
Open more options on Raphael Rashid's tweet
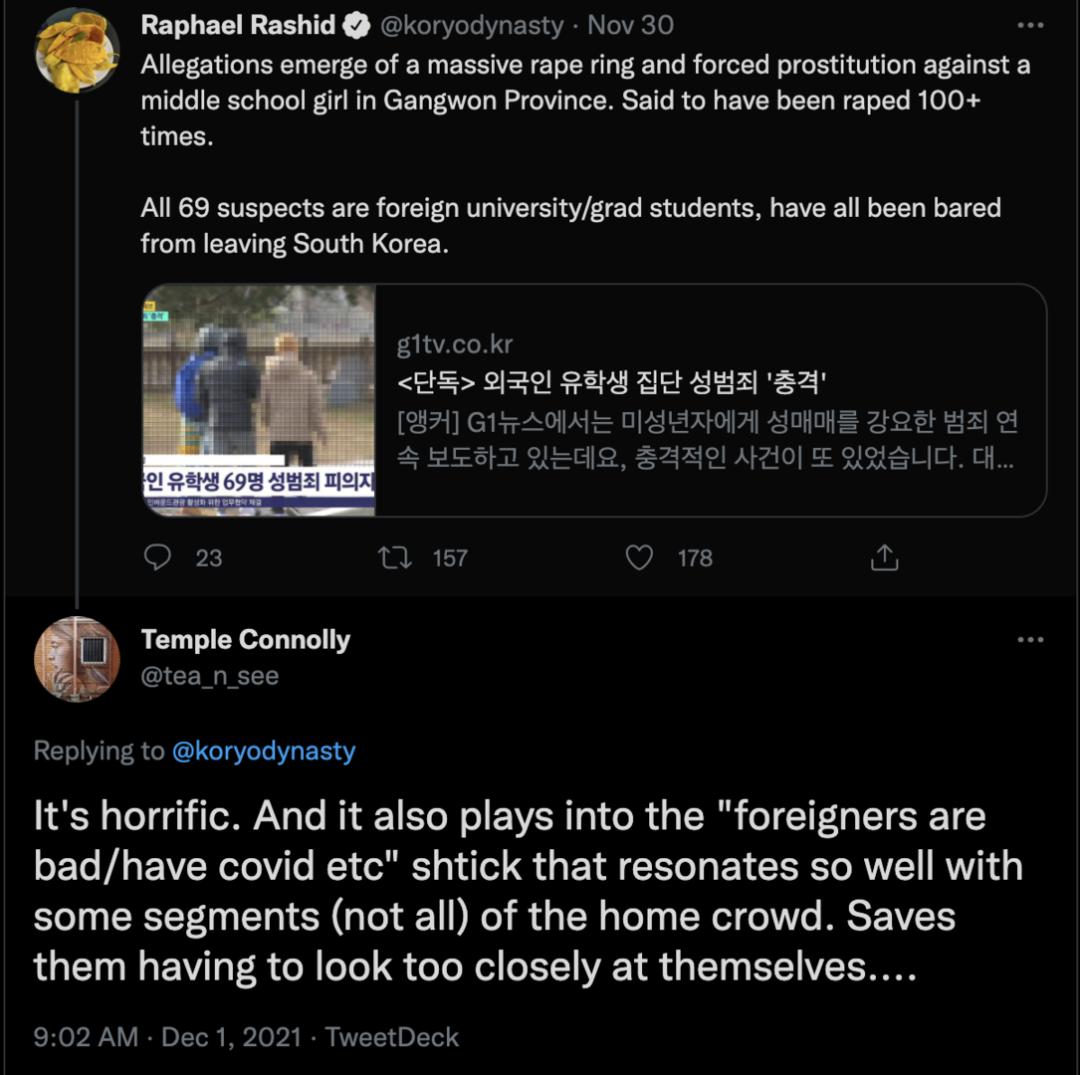click(1029, 25)
